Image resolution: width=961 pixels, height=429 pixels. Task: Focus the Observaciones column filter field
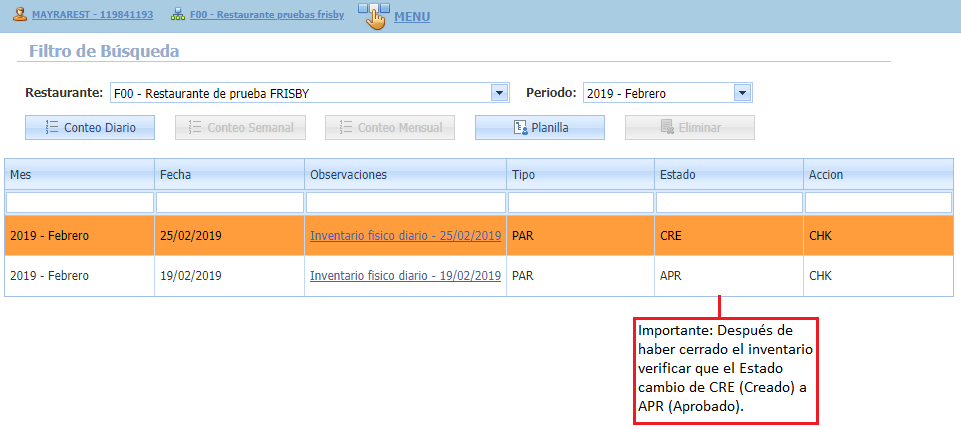[x=406, y=202]
